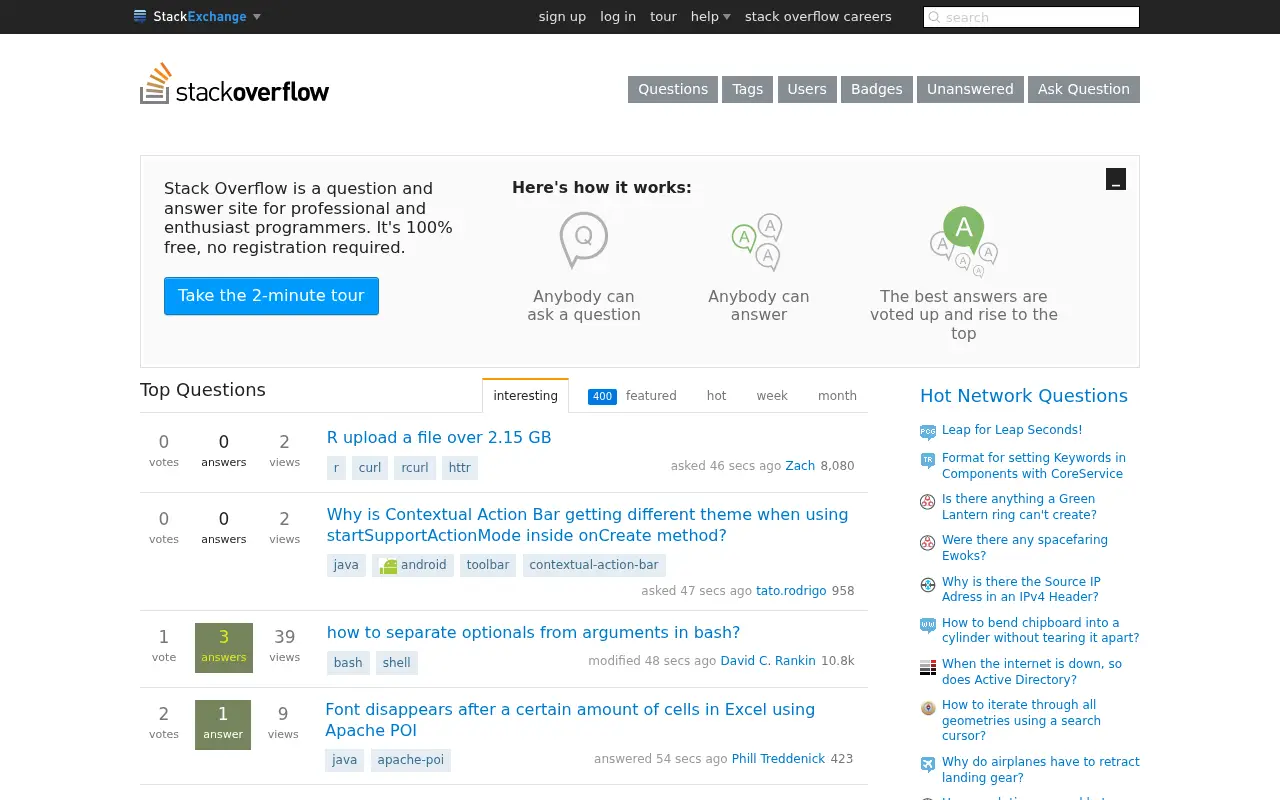Click the sign up link

click(562, 16)
